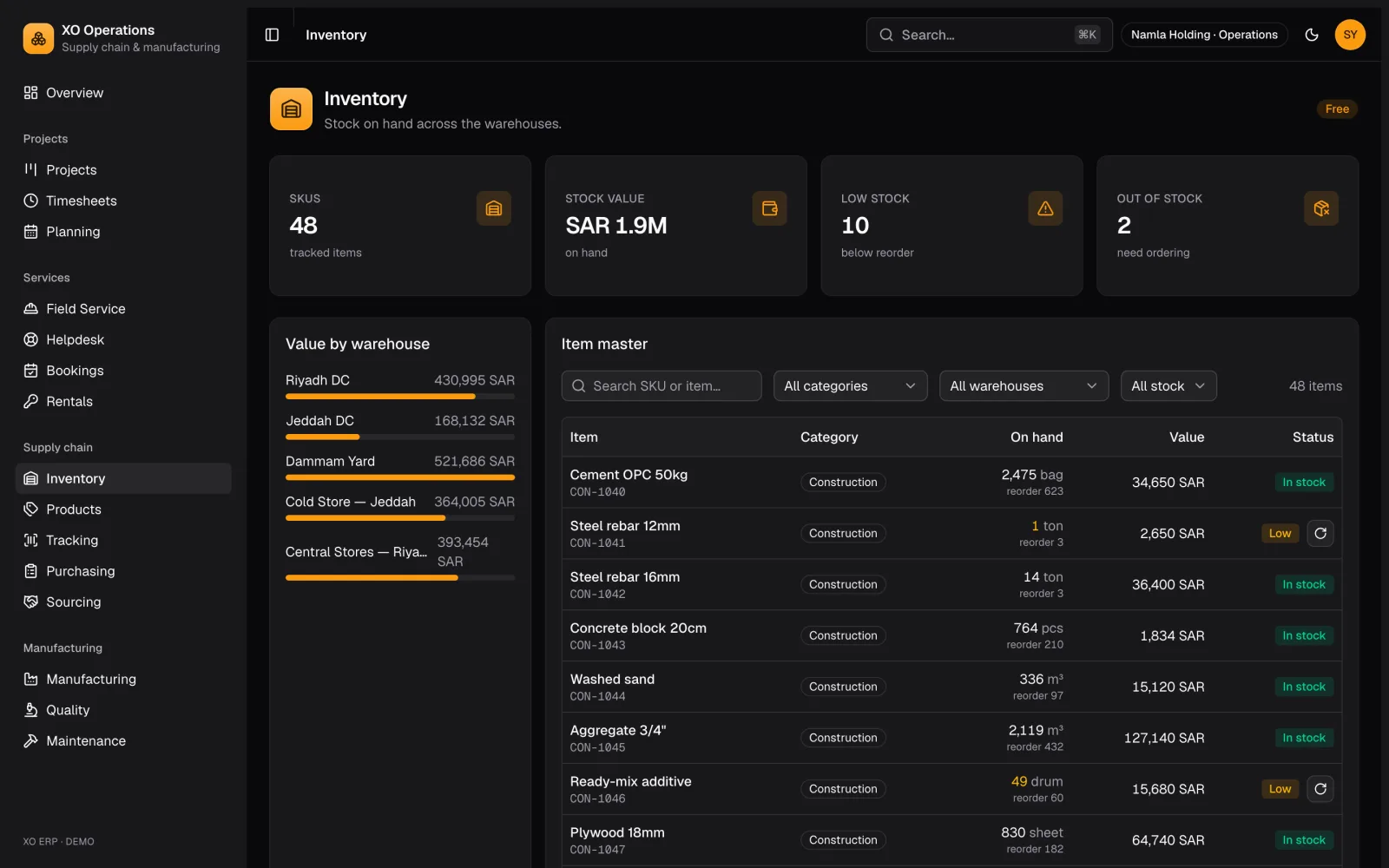The height and width of the screenshot is (868, 1389).
Task: Open Products under Supply chain
Action: pos(123,510)
